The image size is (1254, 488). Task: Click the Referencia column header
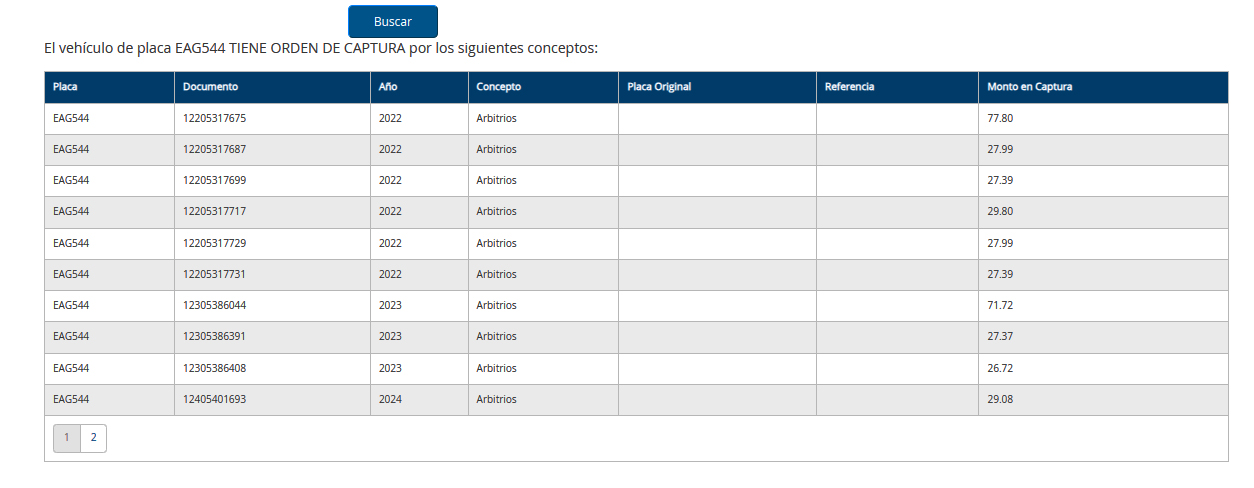[849, 87]
